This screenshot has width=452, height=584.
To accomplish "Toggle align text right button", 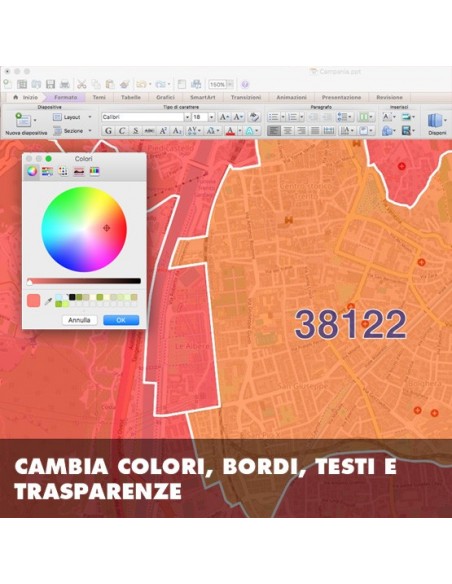I will click(301, 131).
